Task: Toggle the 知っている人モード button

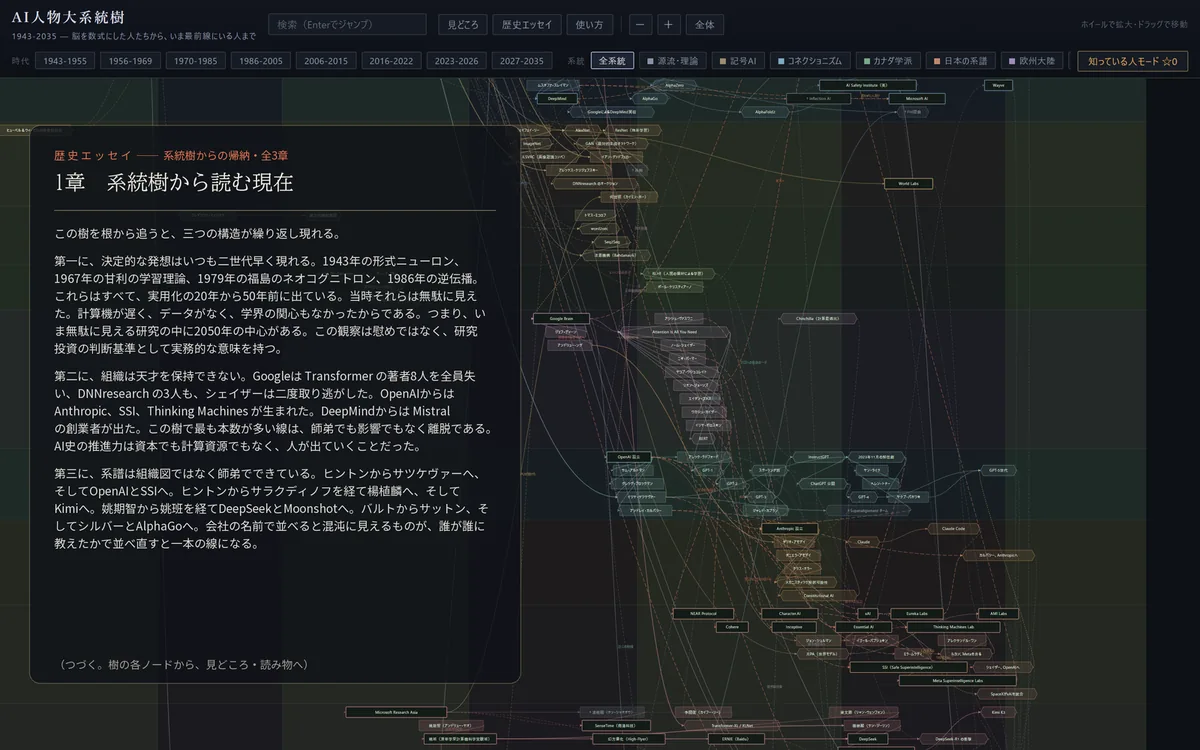Action: 1132,61
